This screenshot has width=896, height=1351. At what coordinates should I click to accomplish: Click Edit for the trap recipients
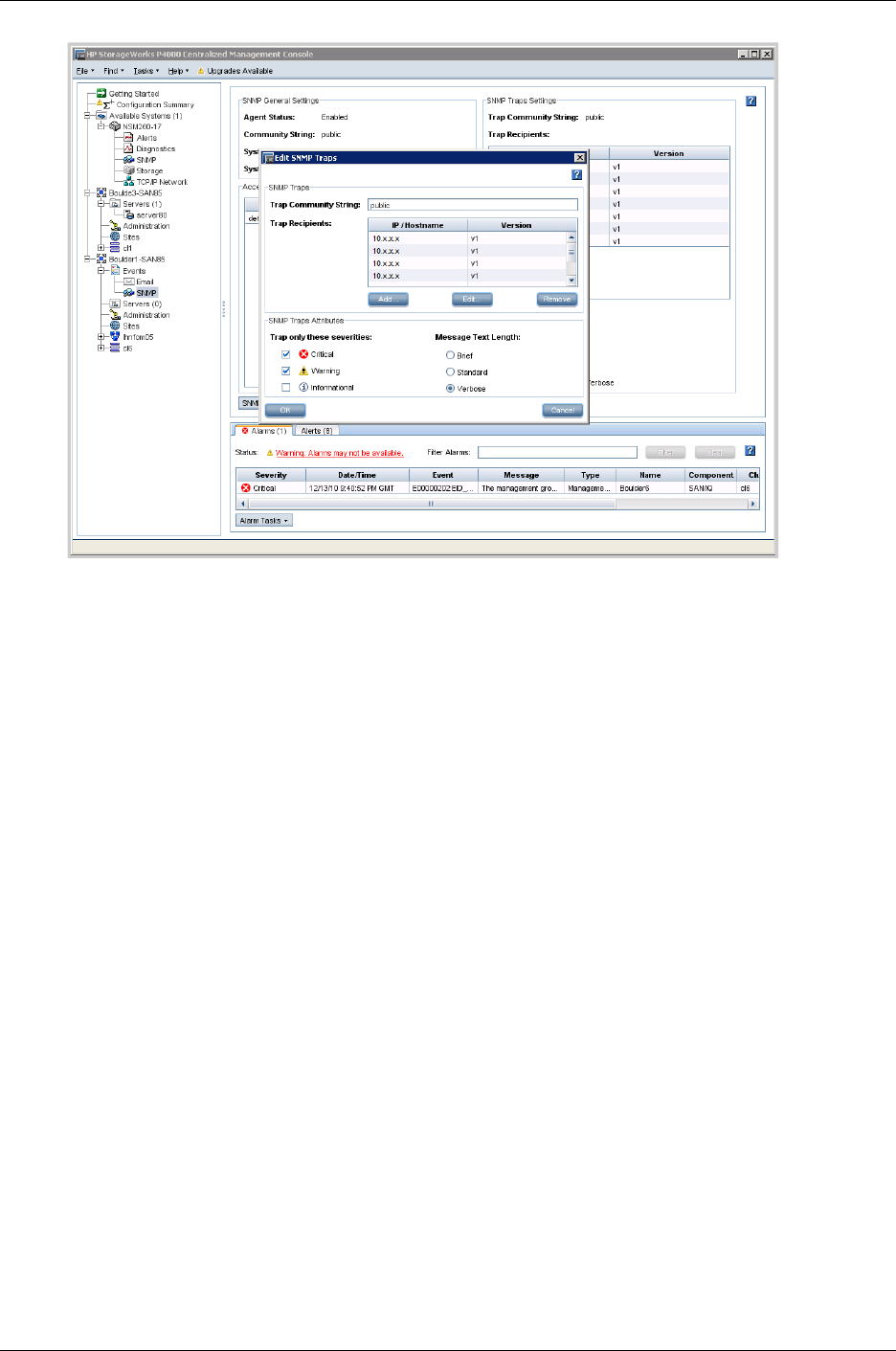(x=472, y=300)
